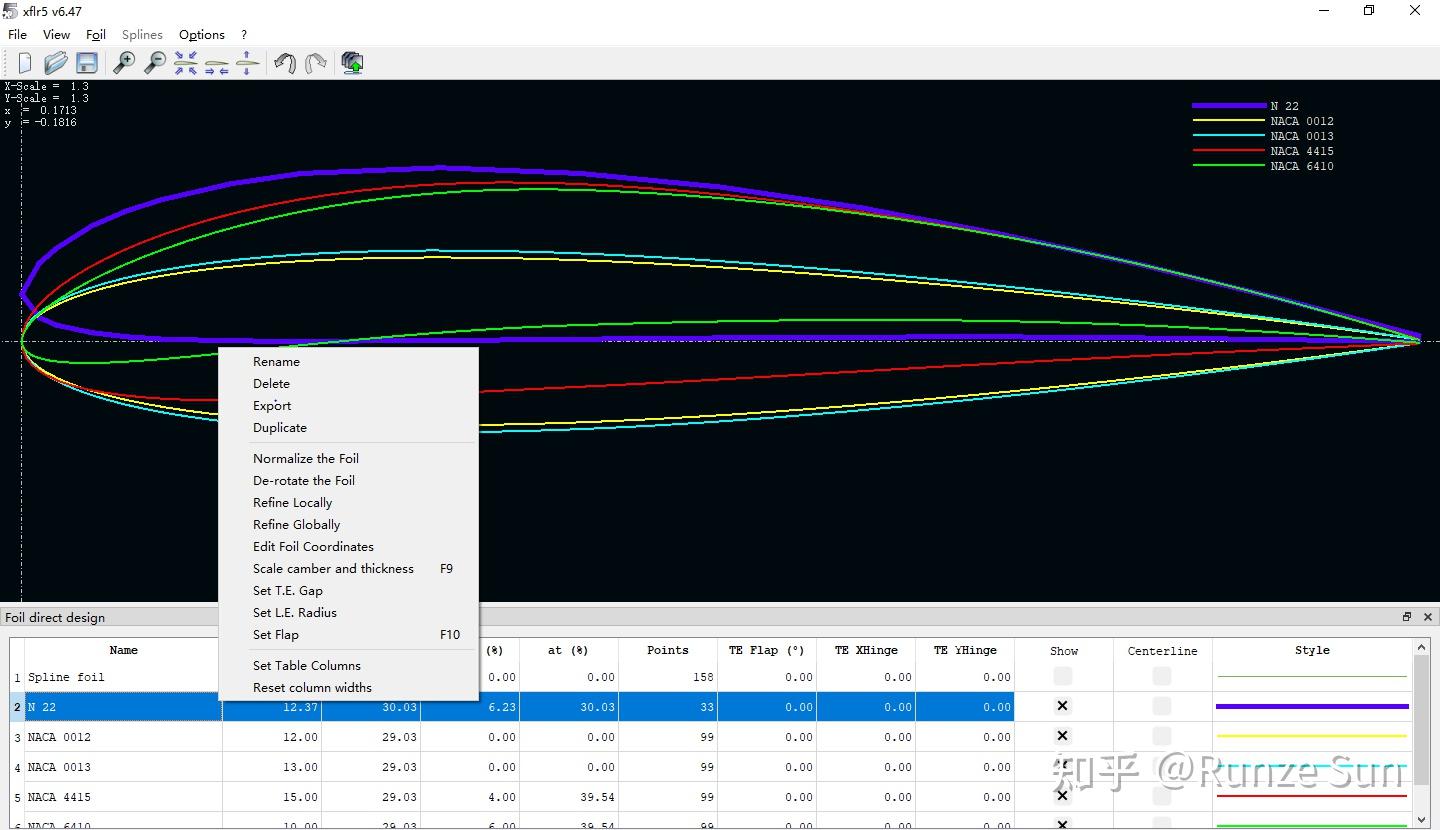1440x830 pixels.
Task: Enable Centerline for NACA 0012
Action: 1162,737
